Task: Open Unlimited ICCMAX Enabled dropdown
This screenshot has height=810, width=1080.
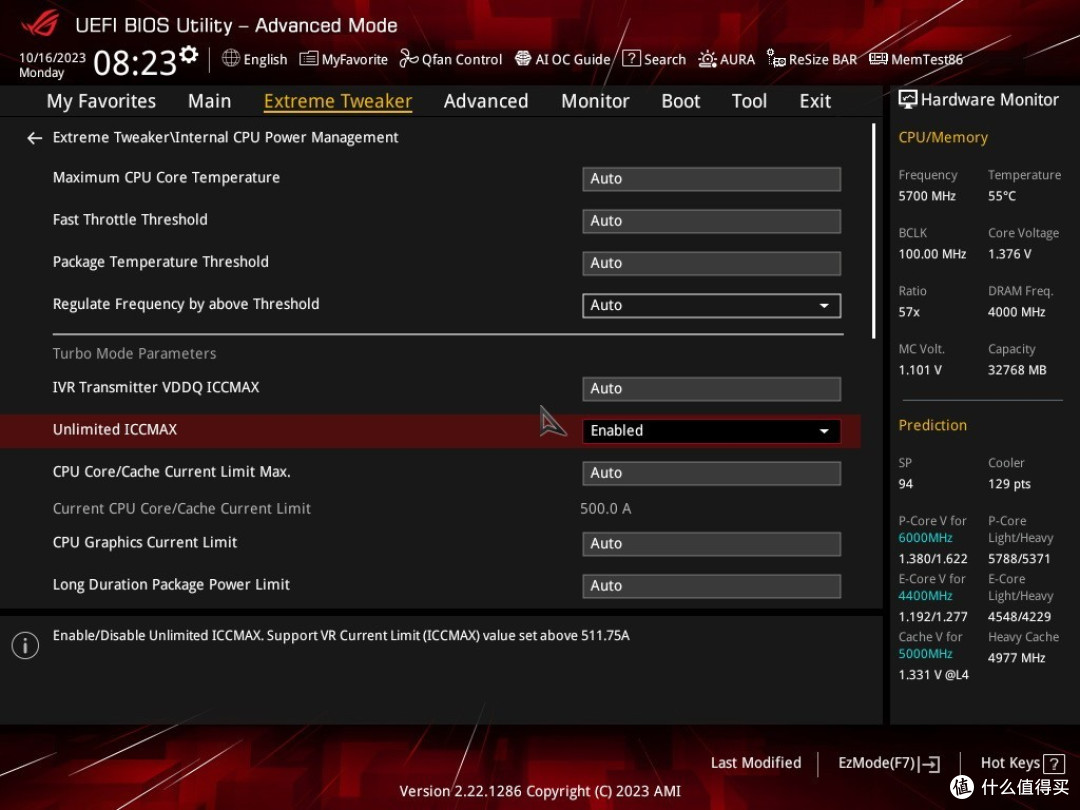Action: tap(712, 431)
